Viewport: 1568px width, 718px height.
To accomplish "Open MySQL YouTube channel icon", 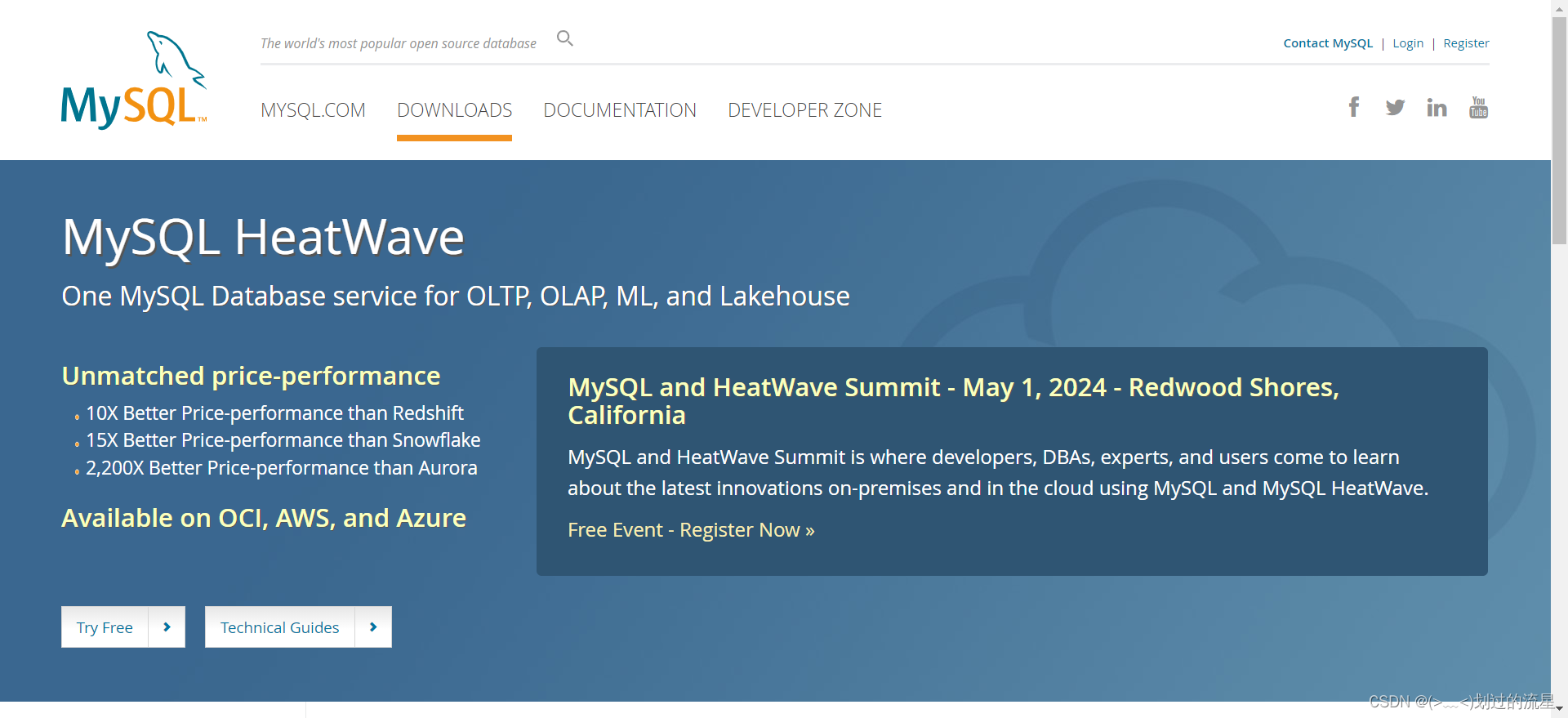I will (1479, 107).
